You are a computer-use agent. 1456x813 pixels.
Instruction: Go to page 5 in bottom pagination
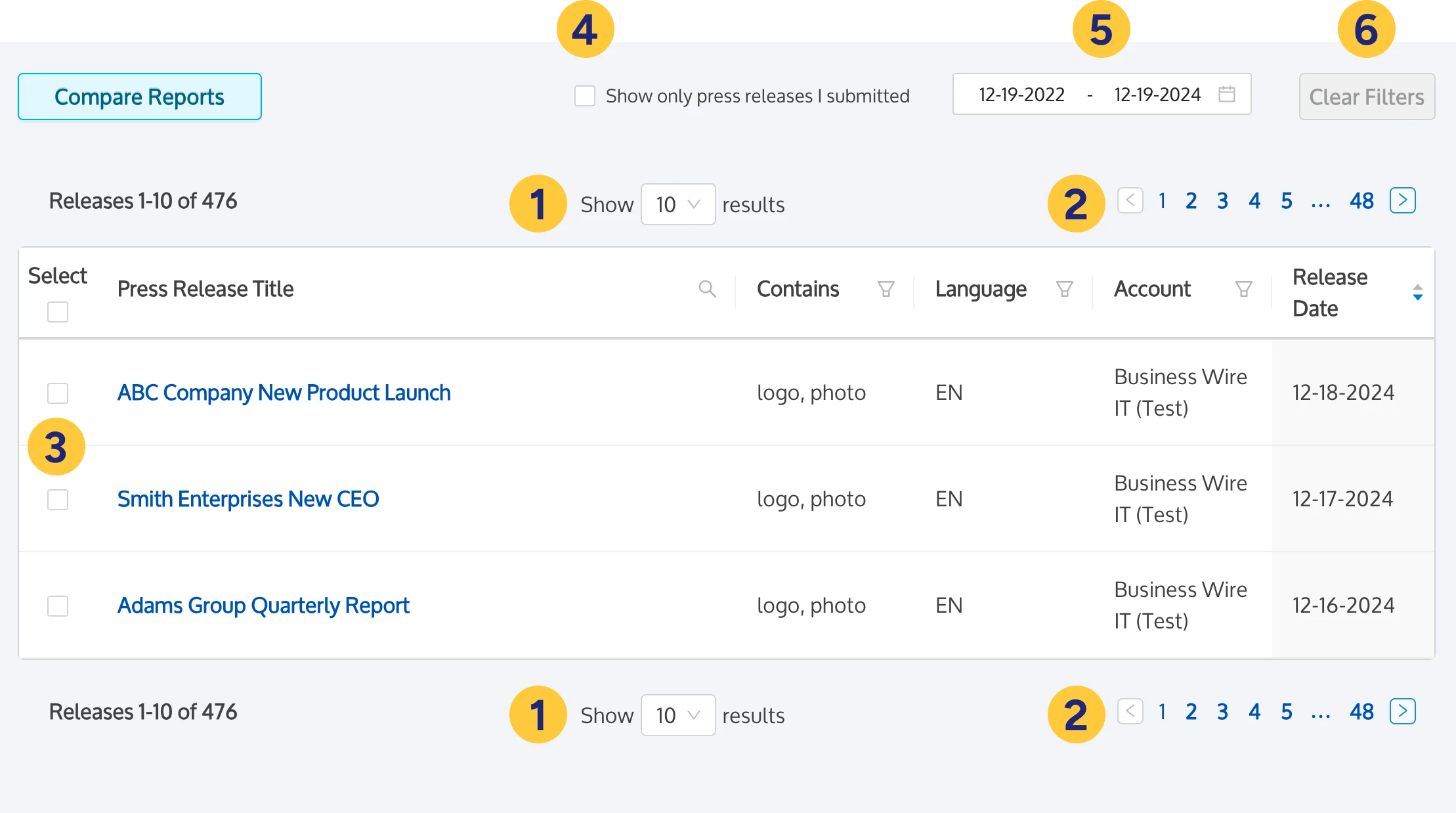point(1287,711)
